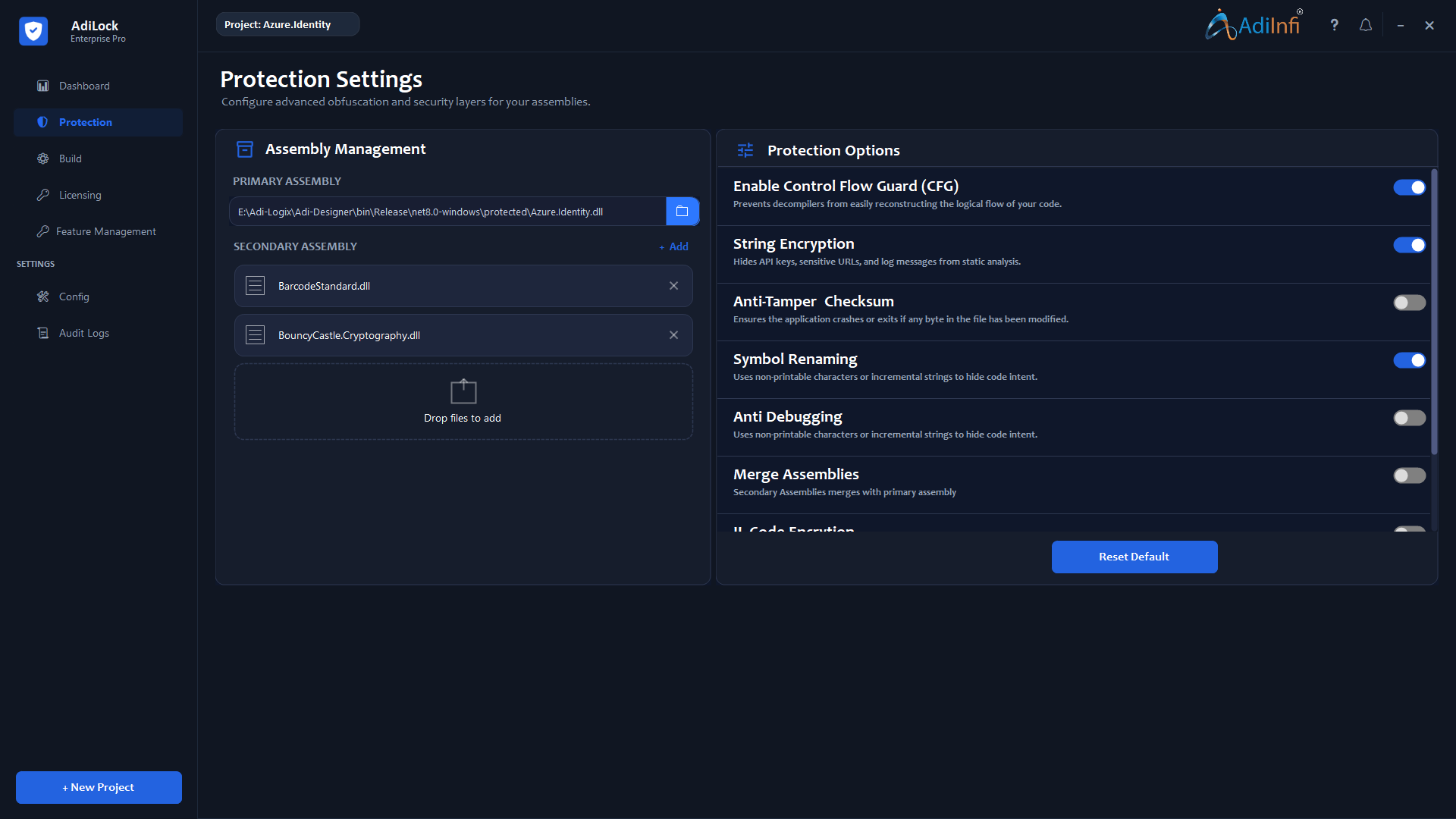
Task: Enable the Merge Assemblies toggle
Action: tap(1409, 475)
